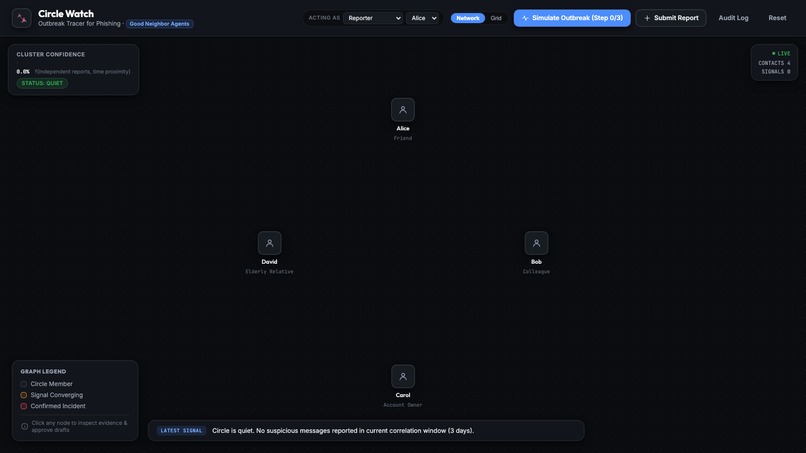This screenshot has height=453, width=806.
Task: Open the Alice user dropdown
Action: (x=423, y=18)
